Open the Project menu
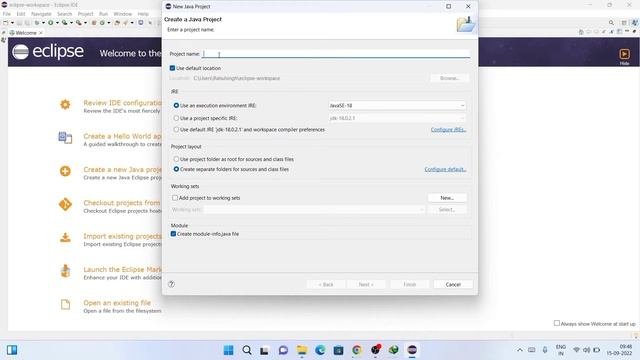The image size is (640, 360). [x=85, y=14]
